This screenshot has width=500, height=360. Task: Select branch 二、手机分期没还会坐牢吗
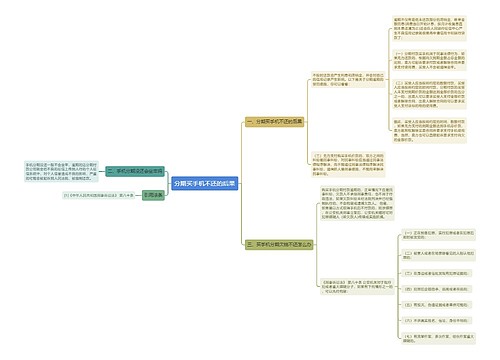(135, 171)
